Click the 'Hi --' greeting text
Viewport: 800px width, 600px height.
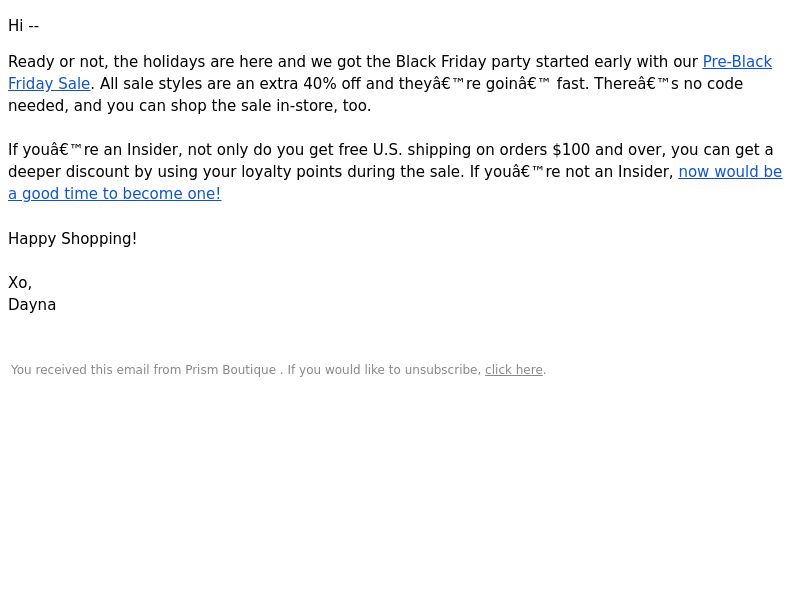click(23, 26)
